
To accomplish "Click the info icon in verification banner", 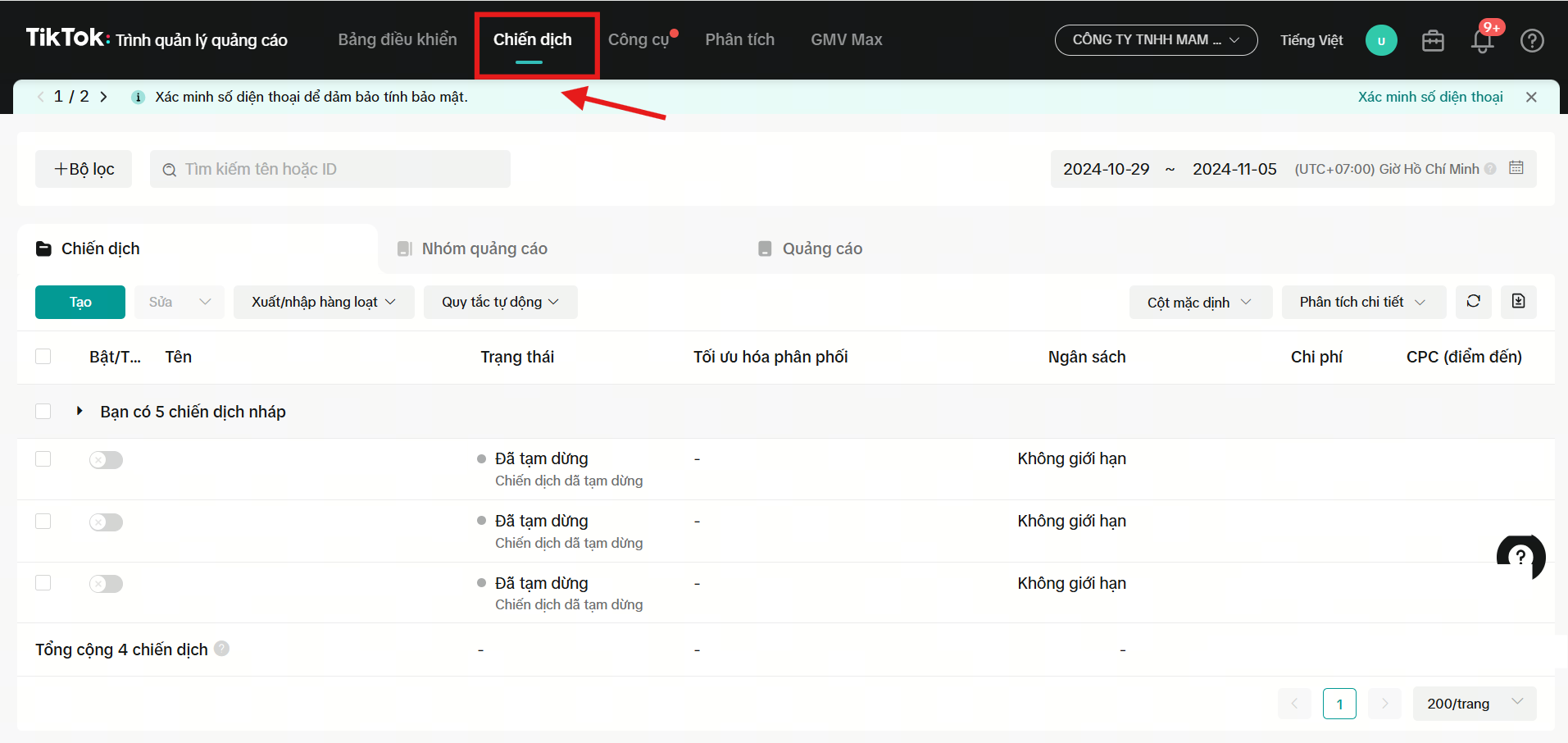I will click(138, 97).
